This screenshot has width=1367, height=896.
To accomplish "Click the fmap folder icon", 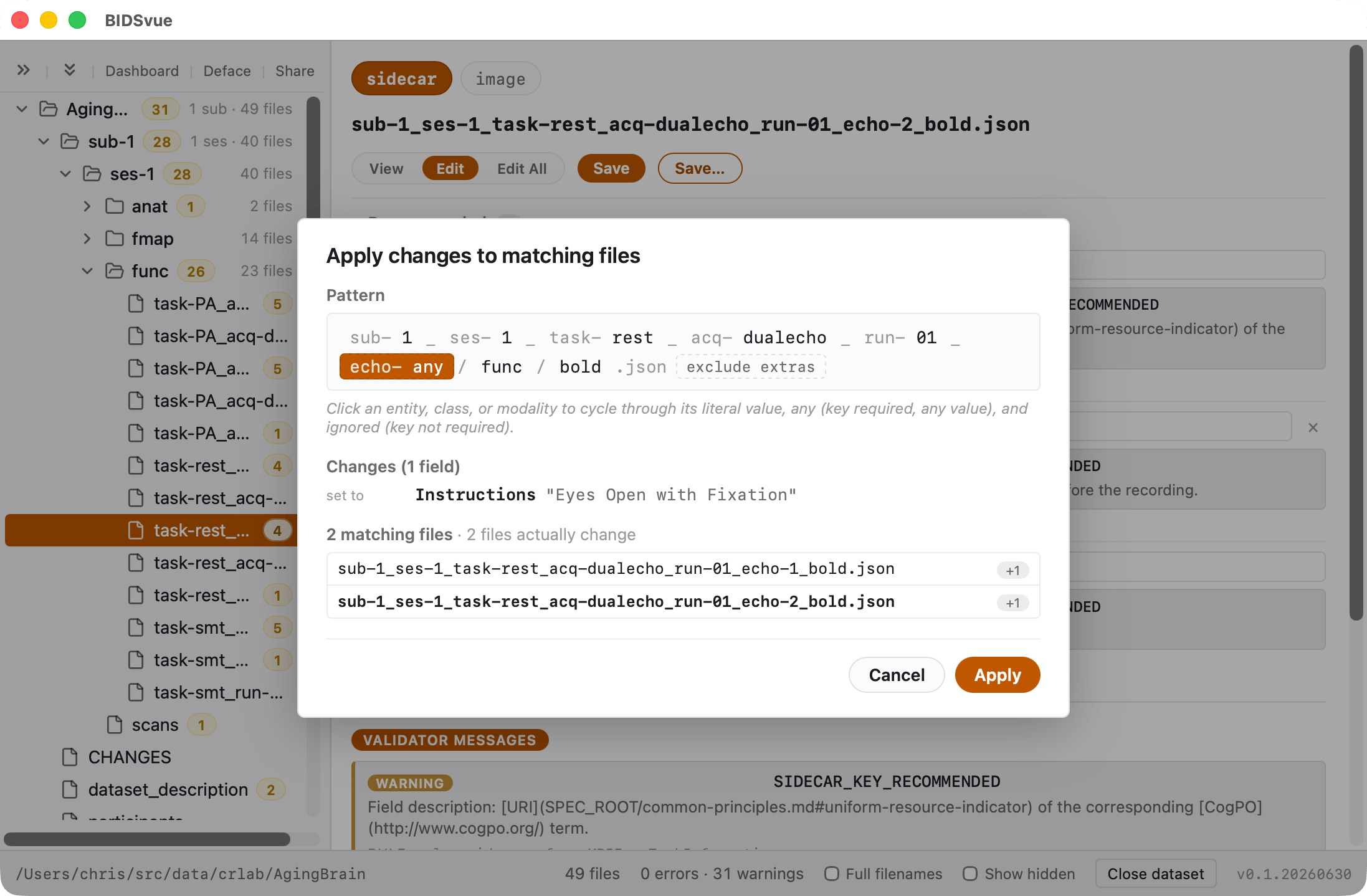I will tap(114, 239).
